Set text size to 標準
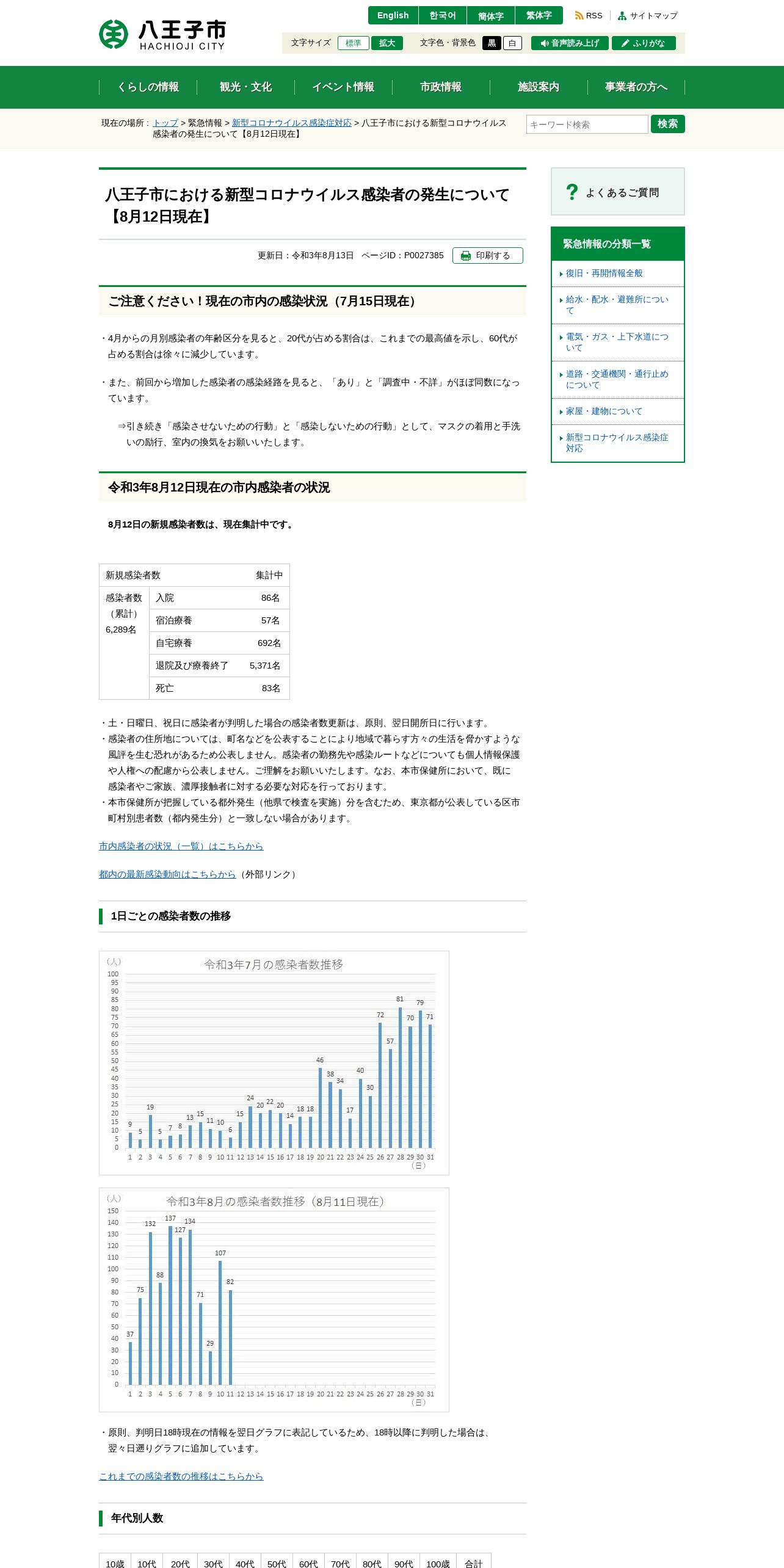 click(353, 43)
